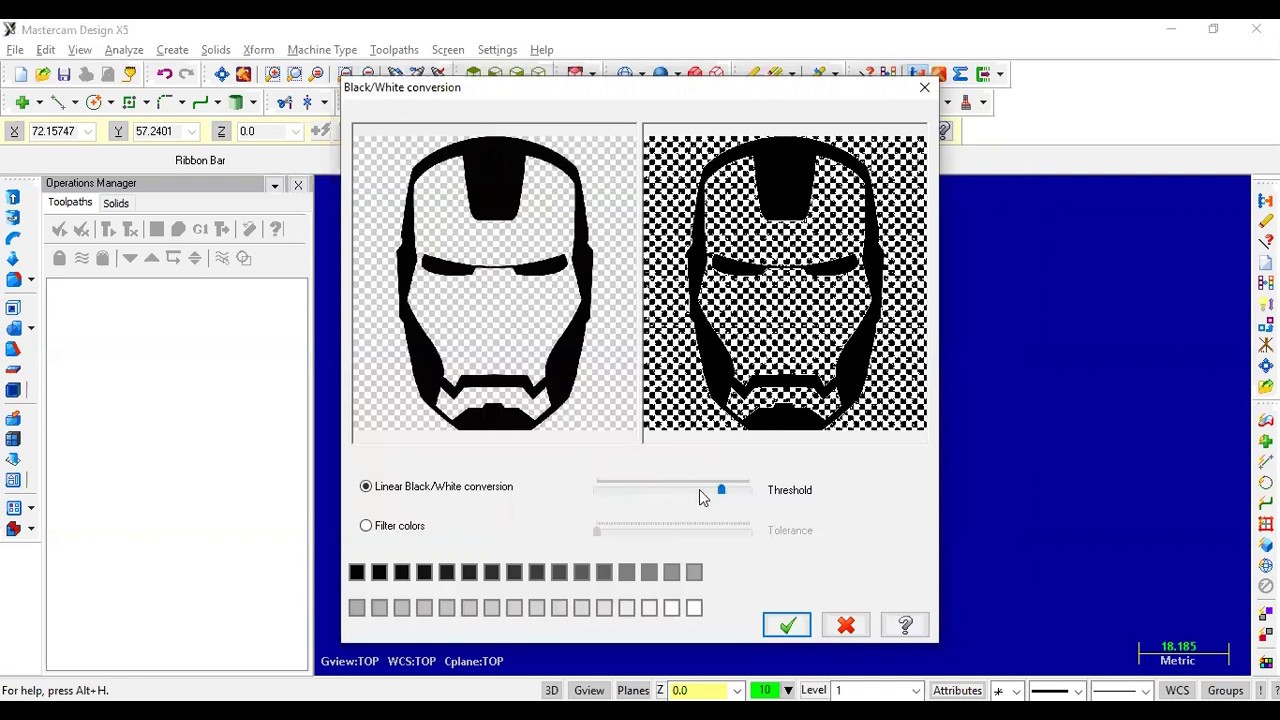Open the Y coordinate dropdown
The image size is (1280, 720).
[192, 131]
